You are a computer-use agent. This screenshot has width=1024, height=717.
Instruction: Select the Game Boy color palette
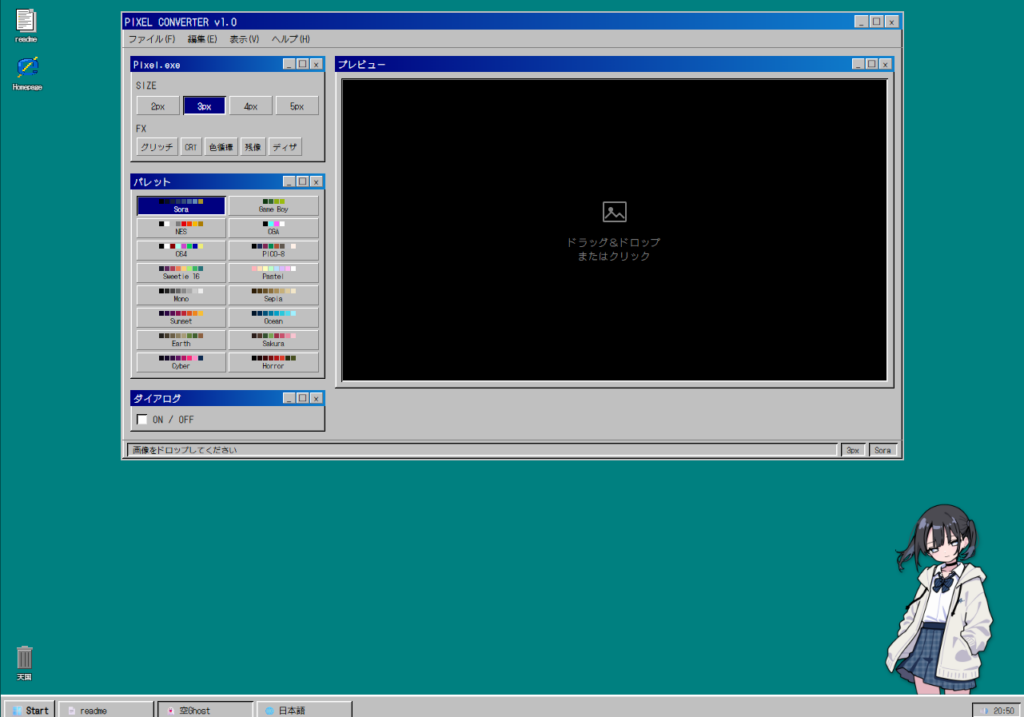(273, 206)
